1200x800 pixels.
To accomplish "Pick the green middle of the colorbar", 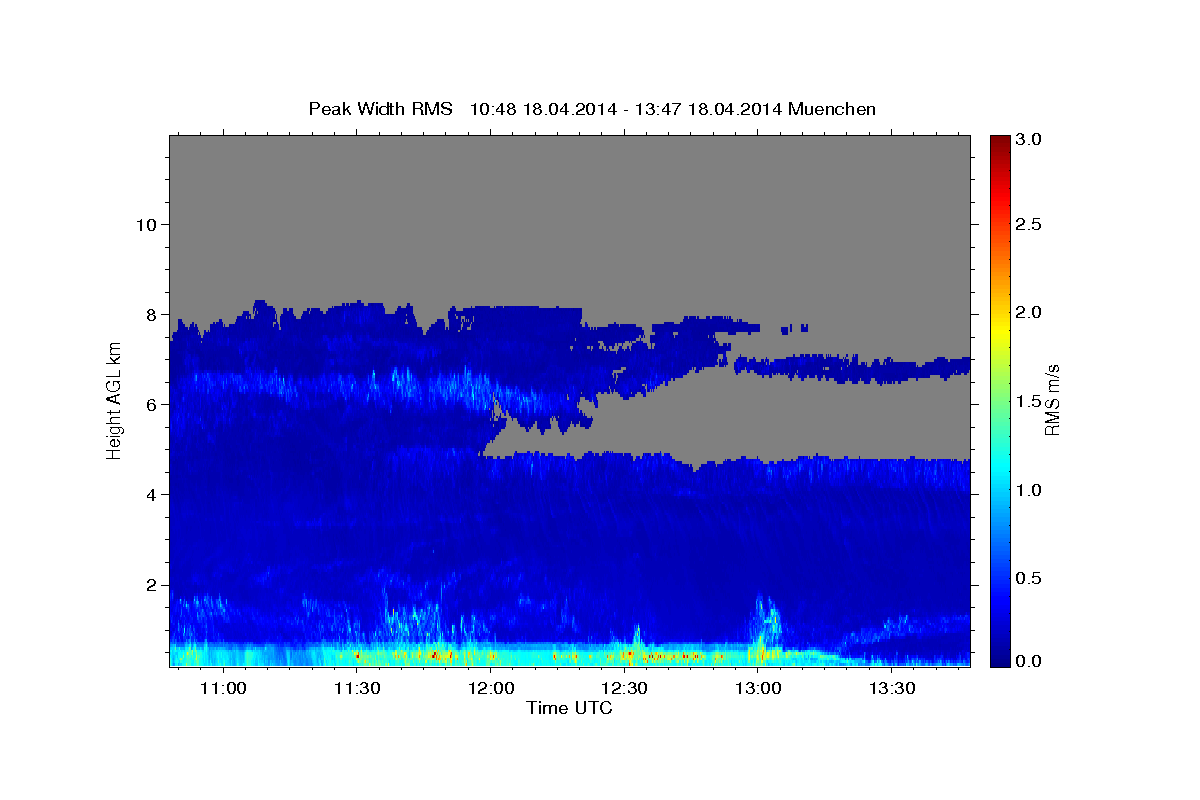I will (x=999, y=400).
